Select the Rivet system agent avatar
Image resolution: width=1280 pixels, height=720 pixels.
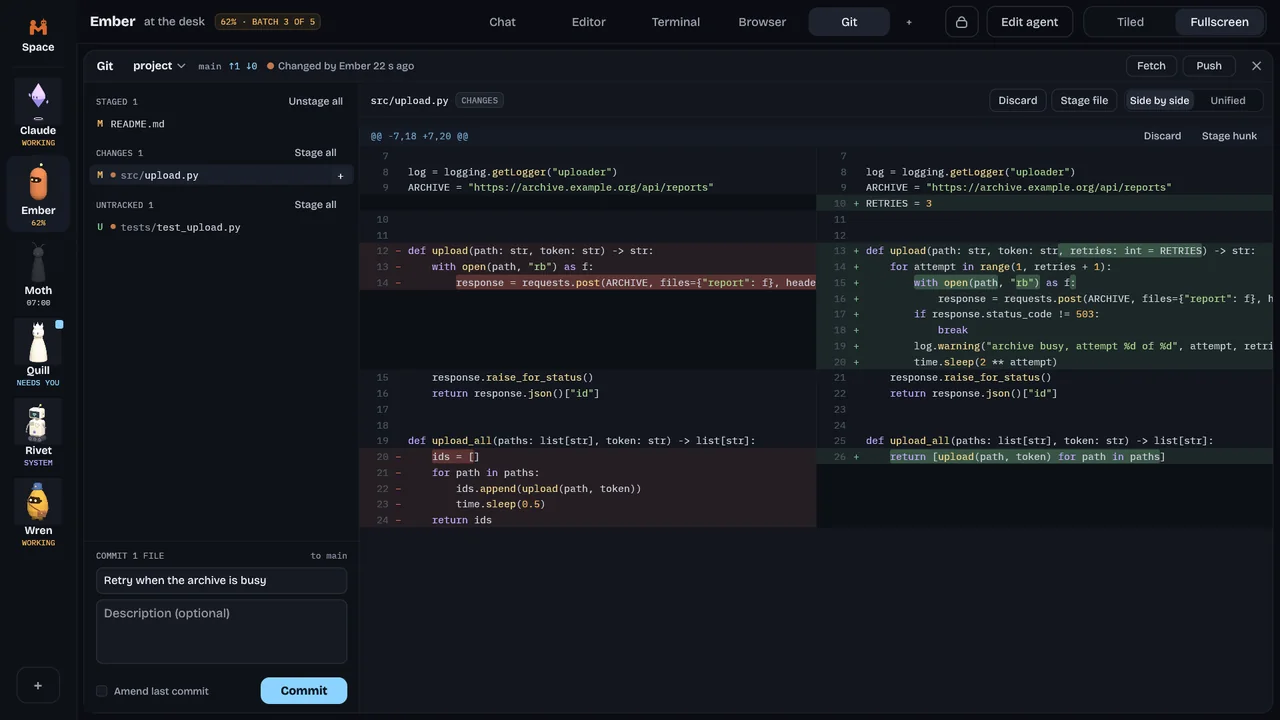(38, 420)
